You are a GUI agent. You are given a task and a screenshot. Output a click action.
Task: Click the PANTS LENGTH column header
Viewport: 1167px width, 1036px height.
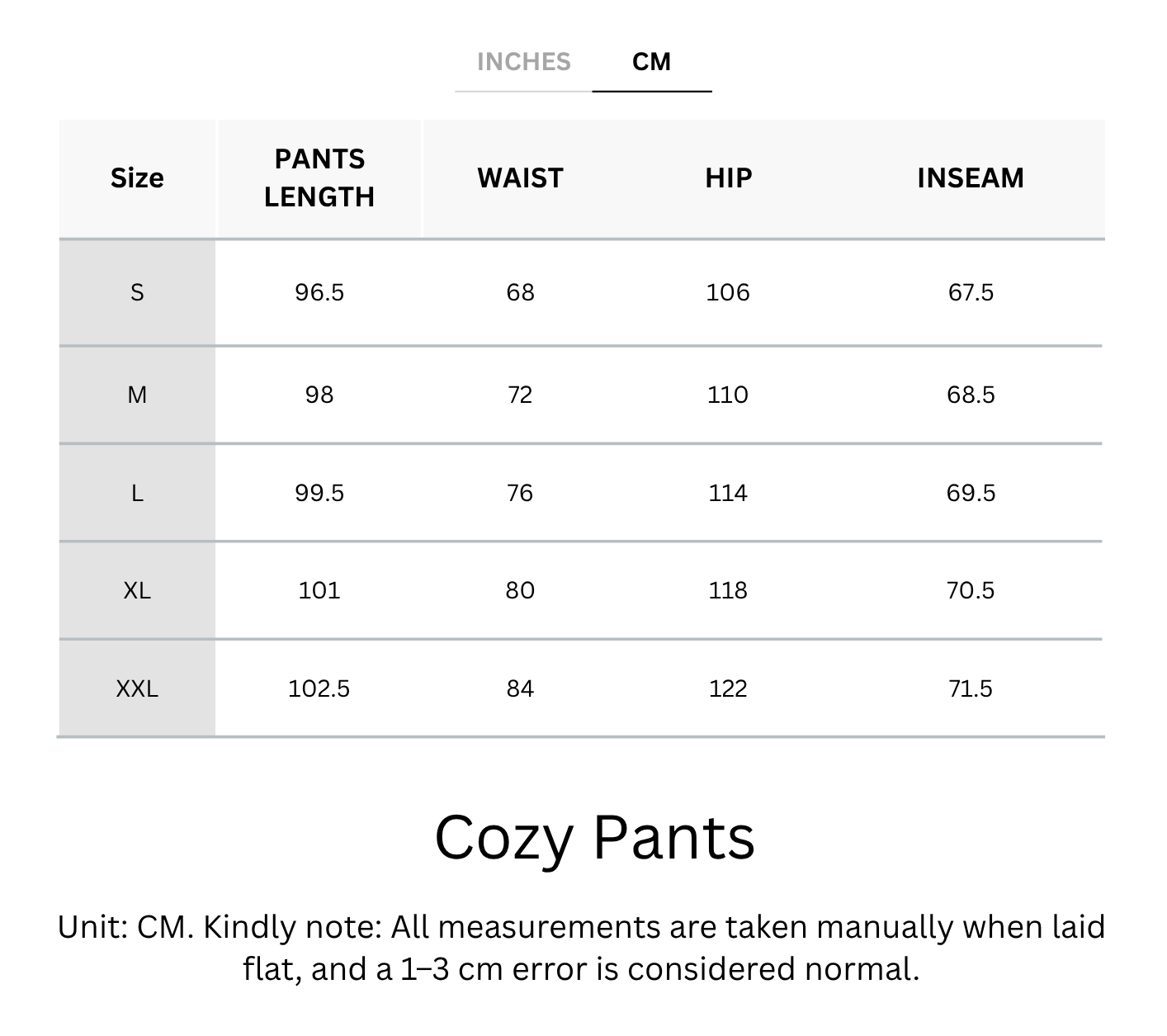[319, 178]
